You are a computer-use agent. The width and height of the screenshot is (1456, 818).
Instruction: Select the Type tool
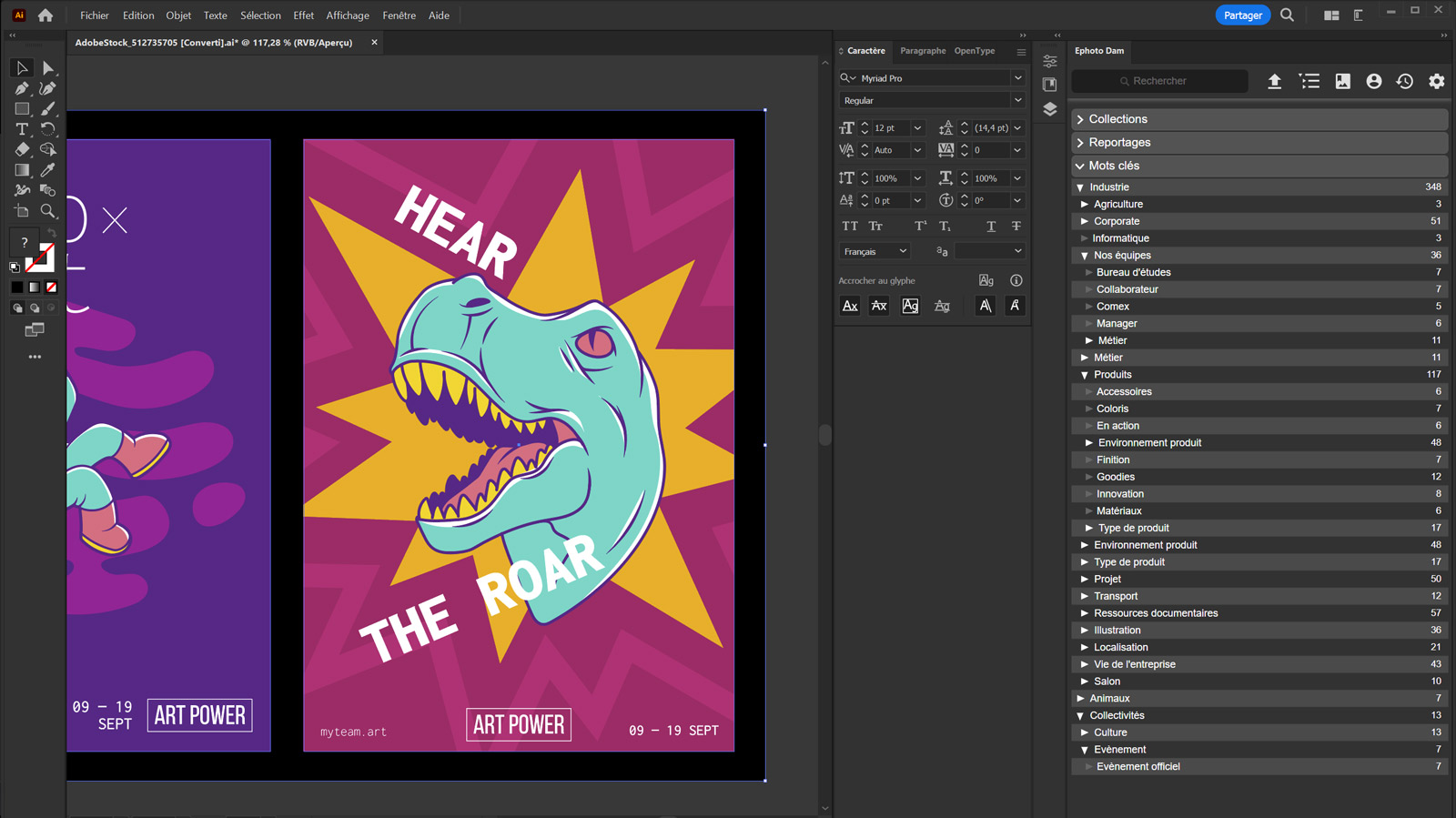click(x=22, y=129)
